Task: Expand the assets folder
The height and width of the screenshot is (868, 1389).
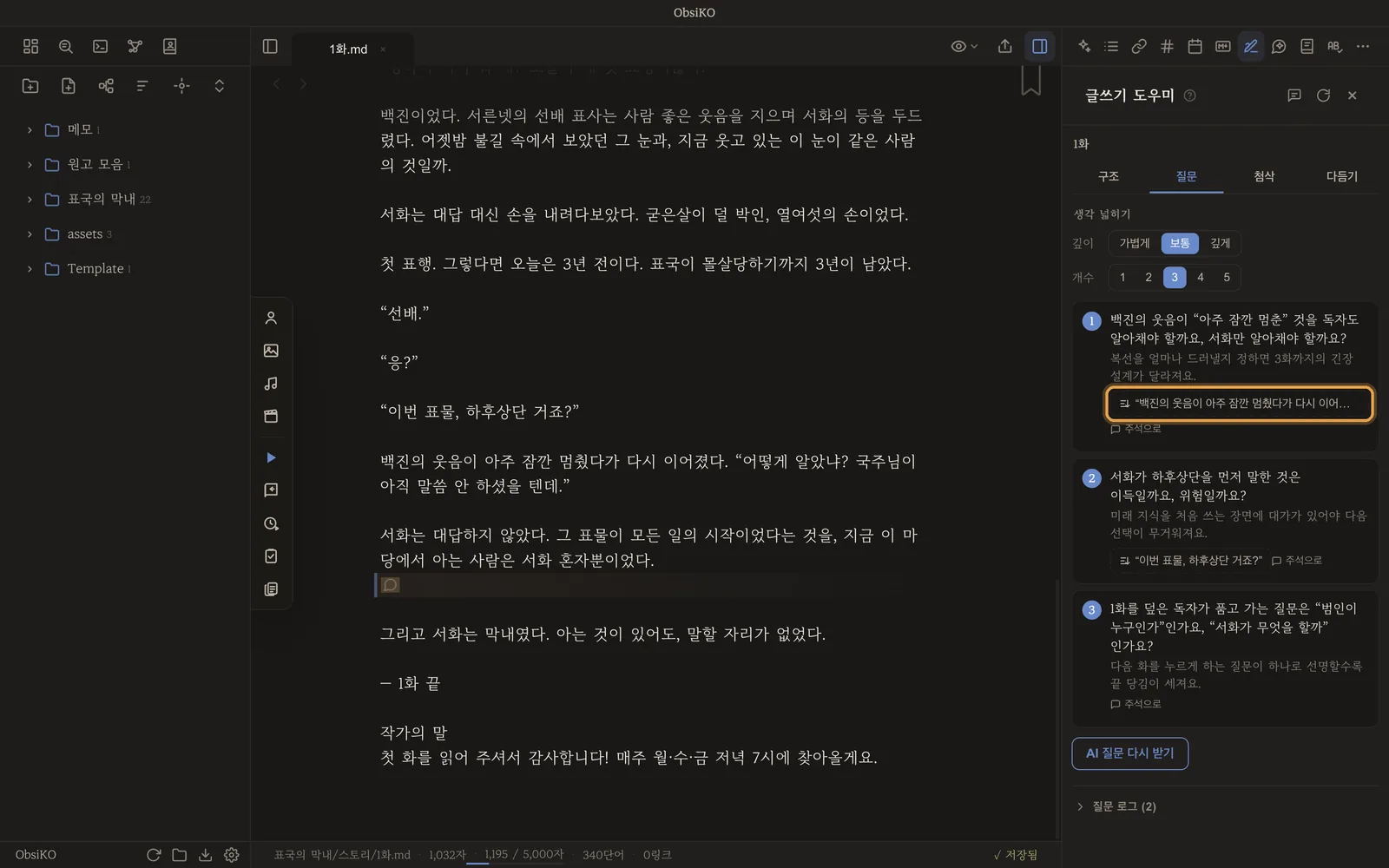Action: pos(30,234)
